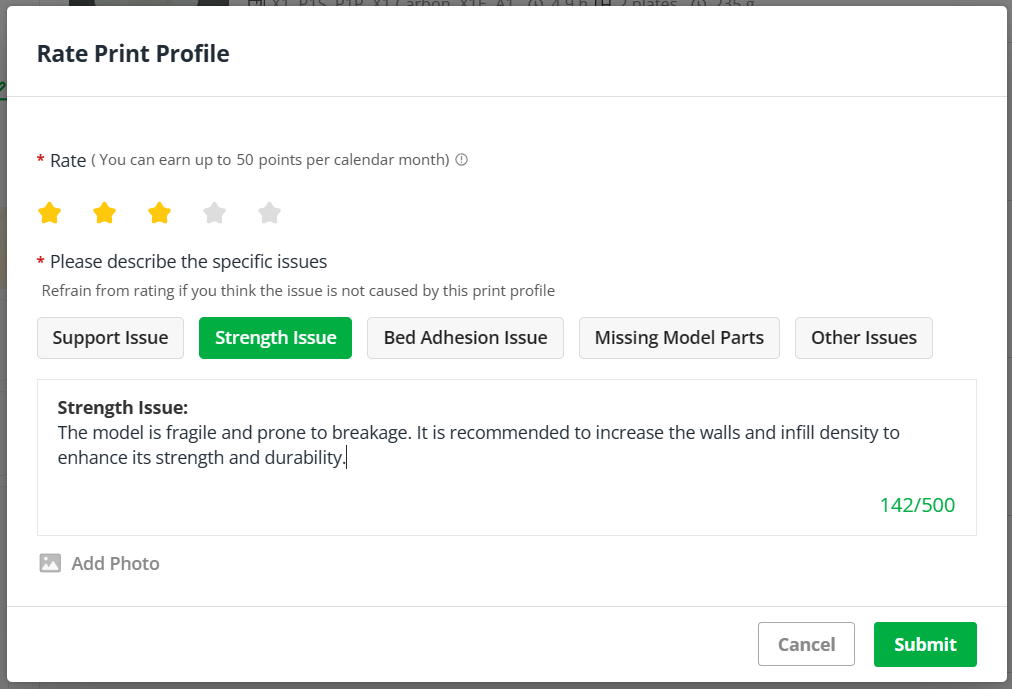Give a five-star rating

269,212
